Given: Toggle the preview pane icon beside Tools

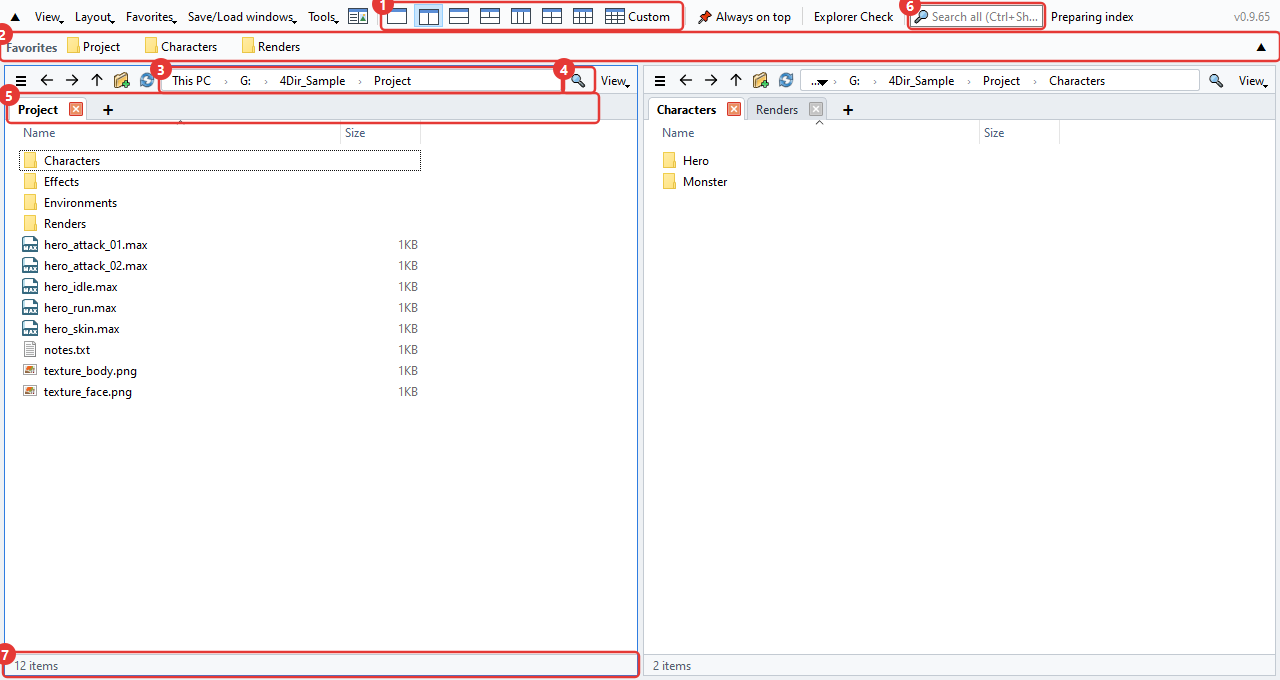Looking at the screenshot, I should click(358, 16).
